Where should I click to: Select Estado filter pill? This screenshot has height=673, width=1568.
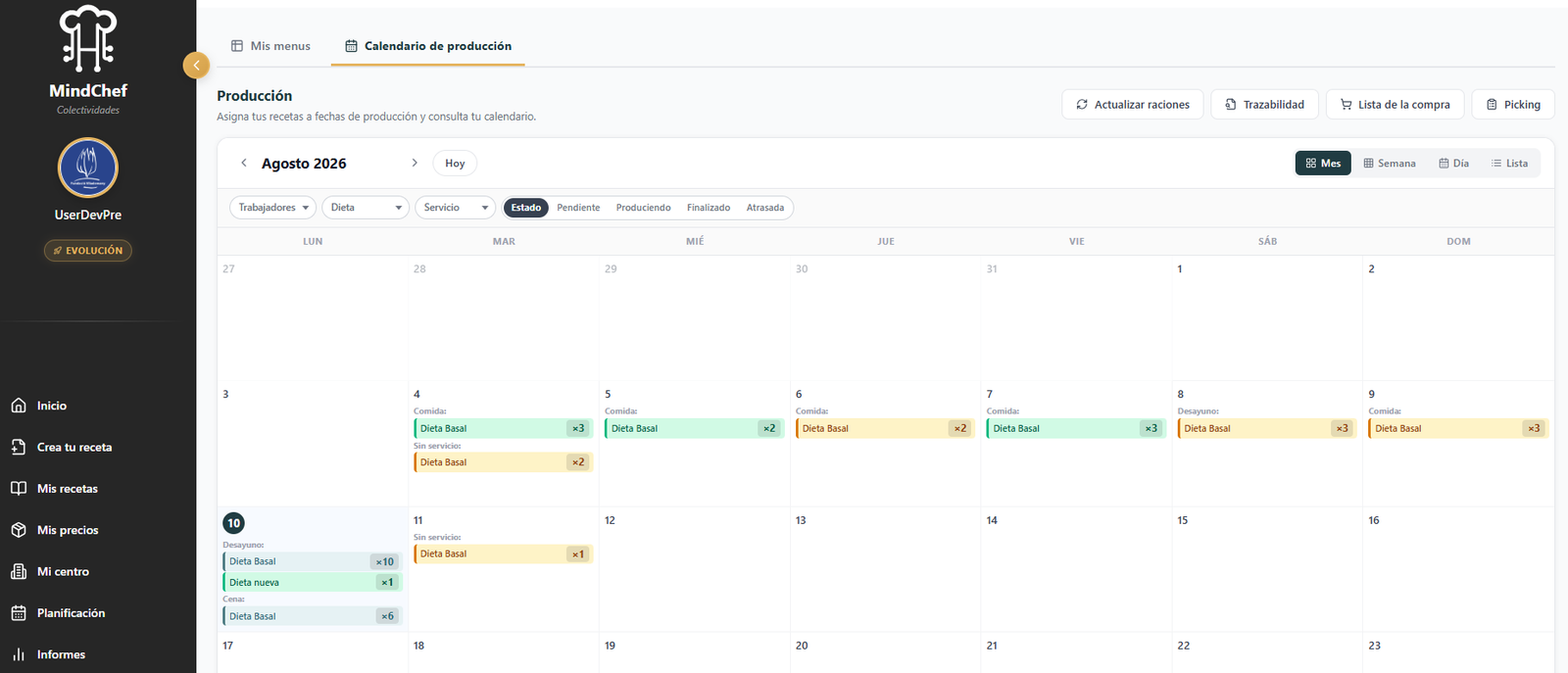point(525,208)
